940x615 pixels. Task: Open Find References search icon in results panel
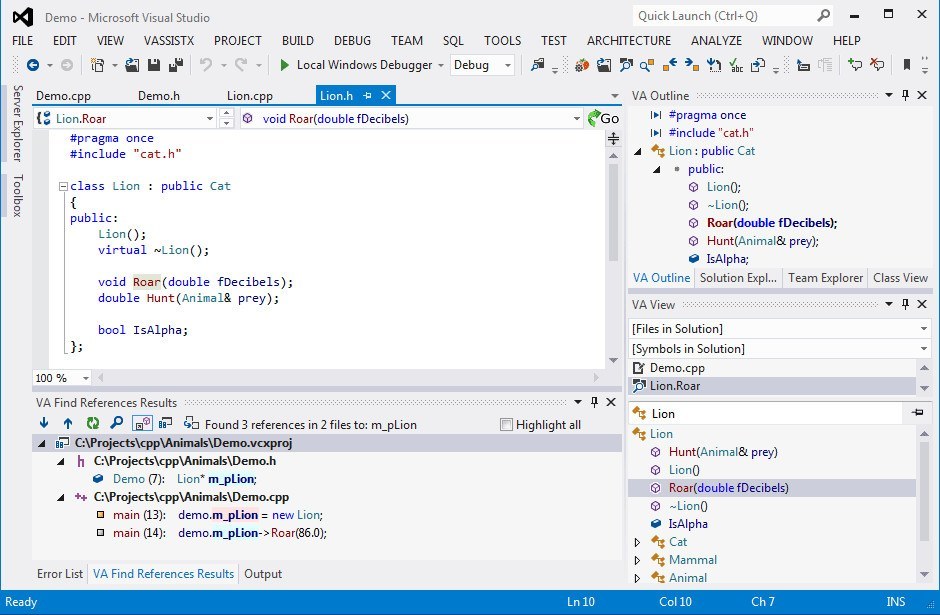[x=114, y=423]
